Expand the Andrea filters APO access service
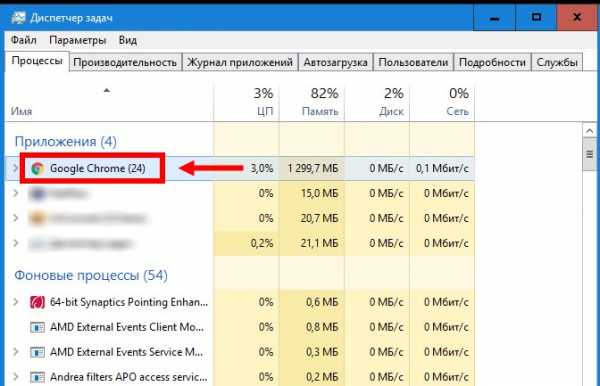This screenshot has height=386, width=600. click(15, 377)
